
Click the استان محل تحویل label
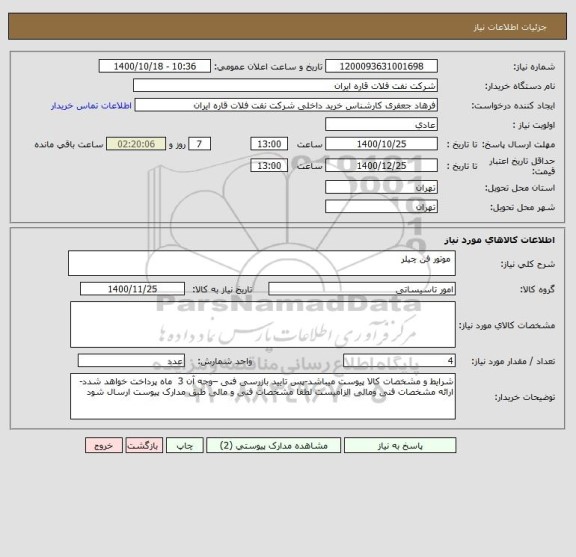[520, 188]
